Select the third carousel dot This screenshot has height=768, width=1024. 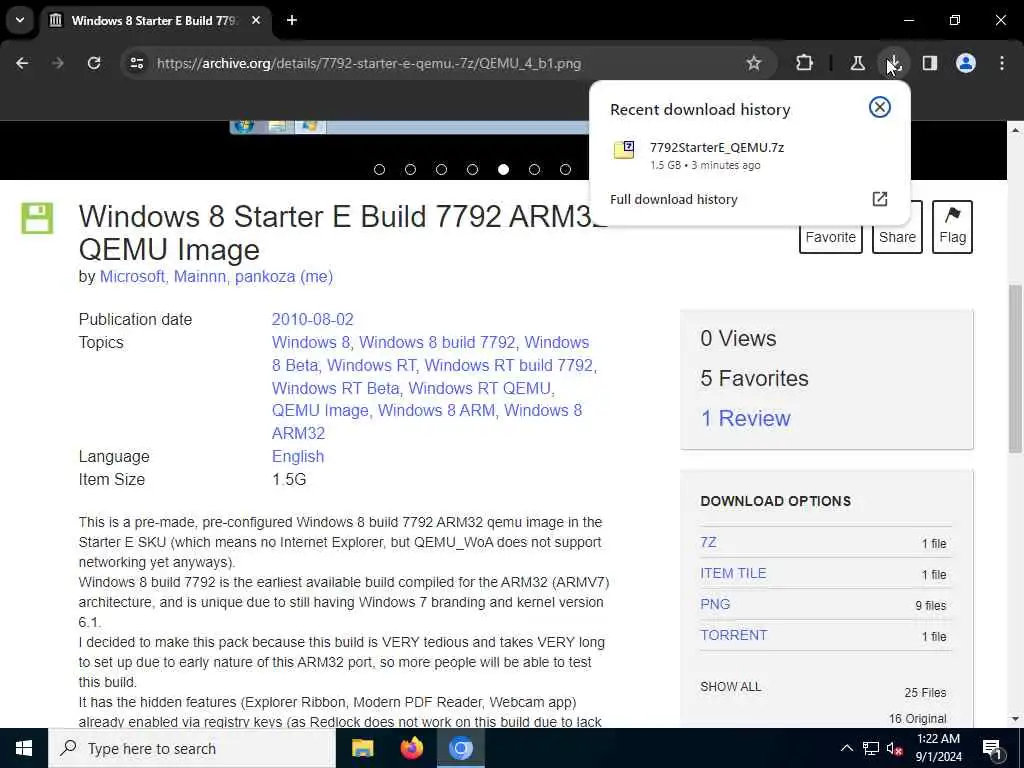coord(441,170)
